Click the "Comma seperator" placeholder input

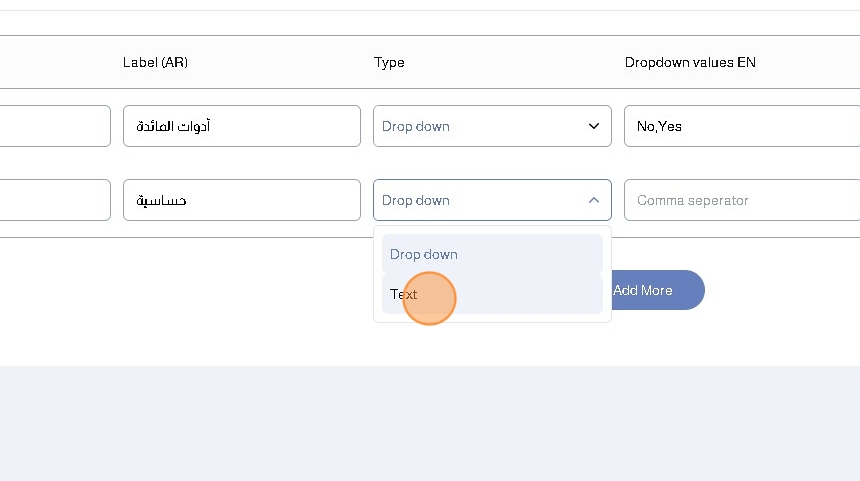coord(740,200)
